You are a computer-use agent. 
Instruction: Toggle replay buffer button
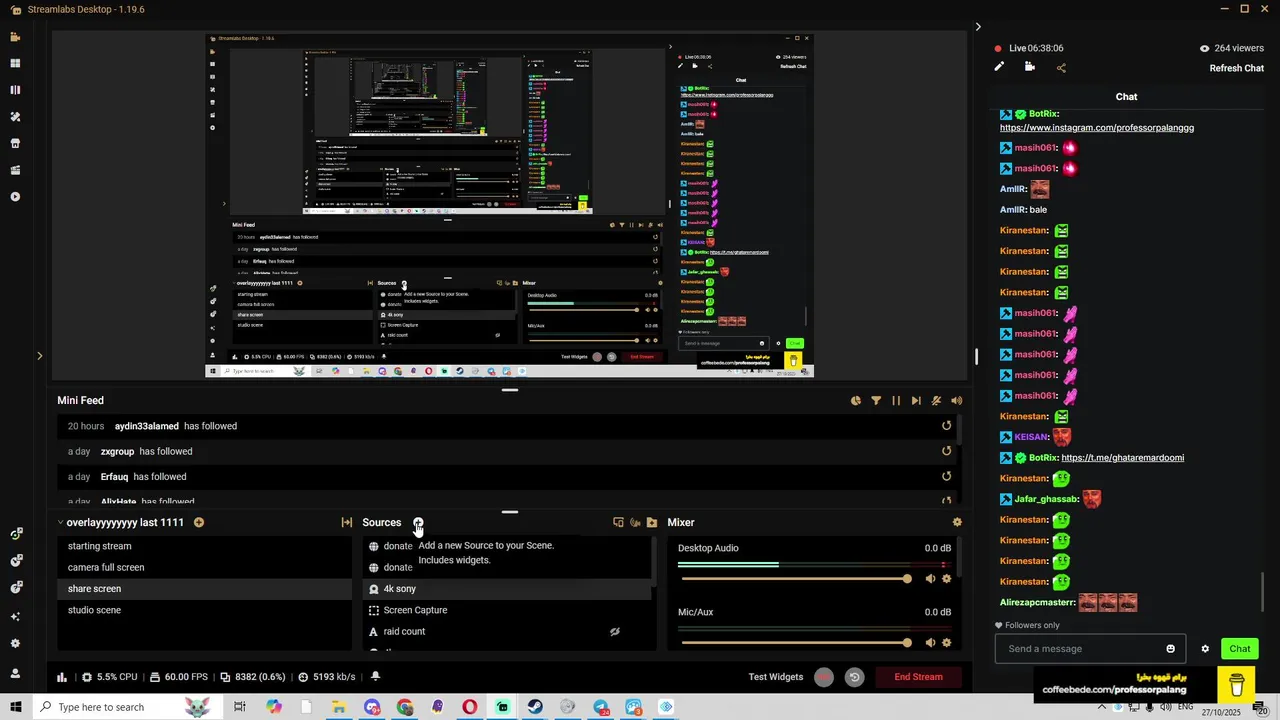pos(854,677)
